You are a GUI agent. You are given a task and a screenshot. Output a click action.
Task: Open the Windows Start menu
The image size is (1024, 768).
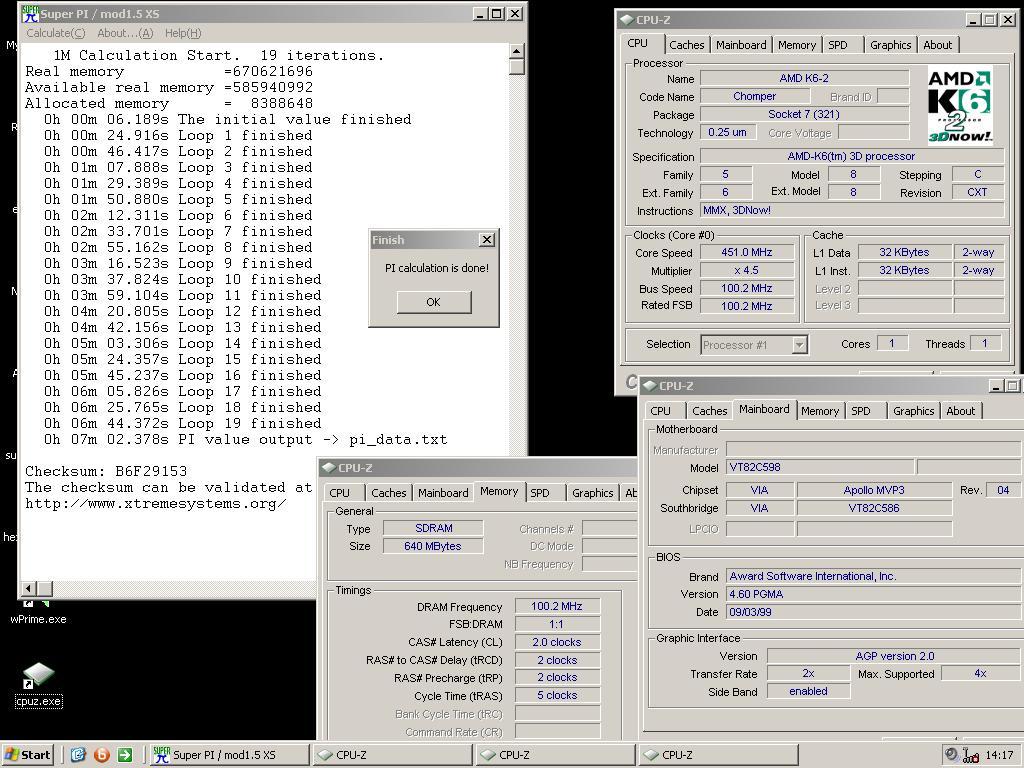pyautogui.click(x=27, y=755)
